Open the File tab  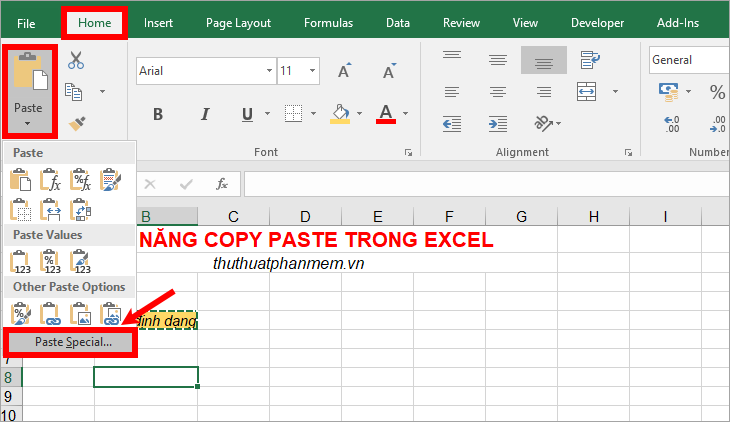pos(26,23)
